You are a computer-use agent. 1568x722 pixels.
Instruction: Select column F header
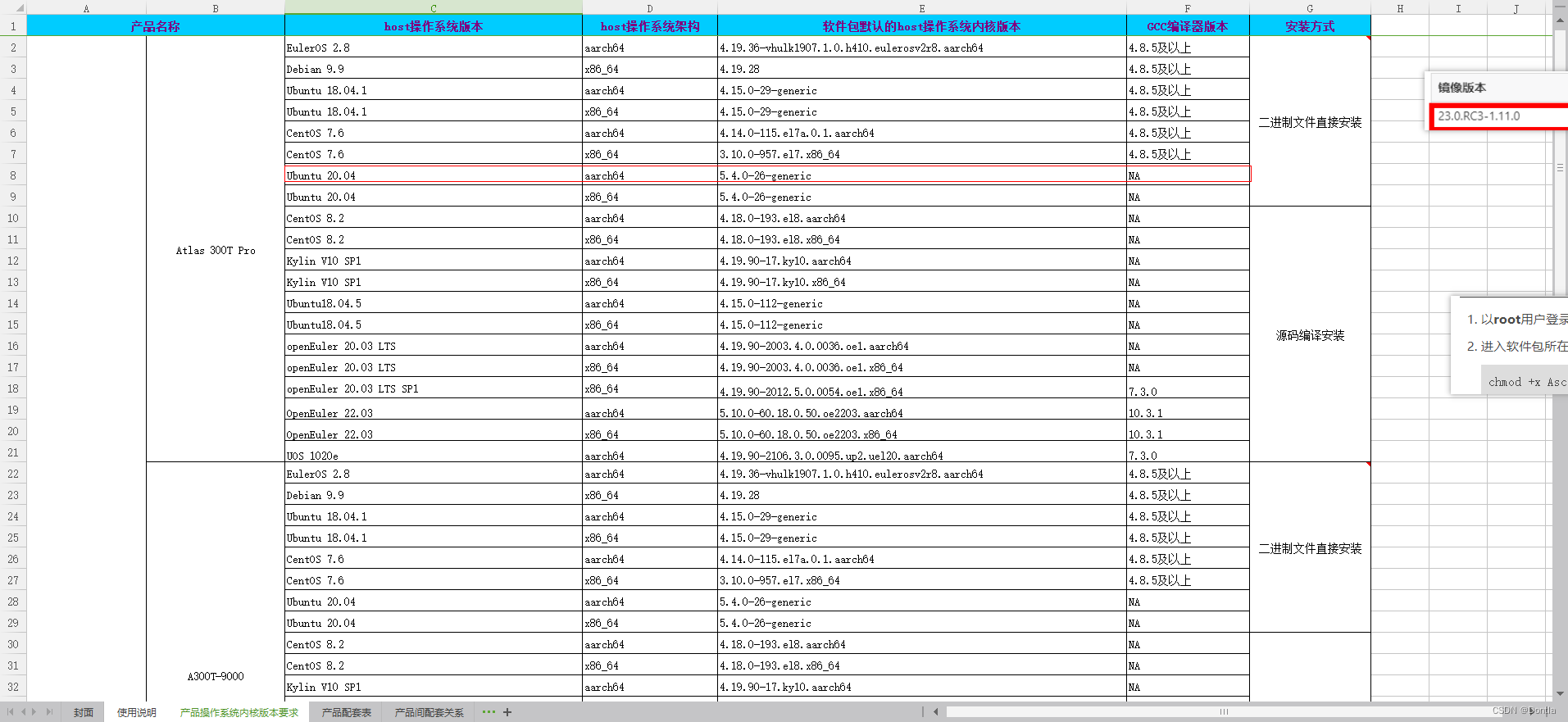pyautogui.click(x=1188, y=8)
